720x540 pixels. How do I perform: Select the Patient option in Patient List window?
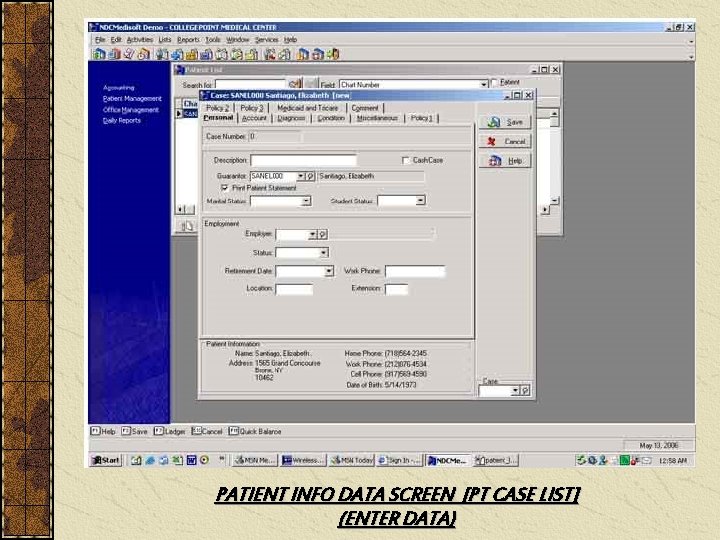pyautogui.click(x=494, y=83)
